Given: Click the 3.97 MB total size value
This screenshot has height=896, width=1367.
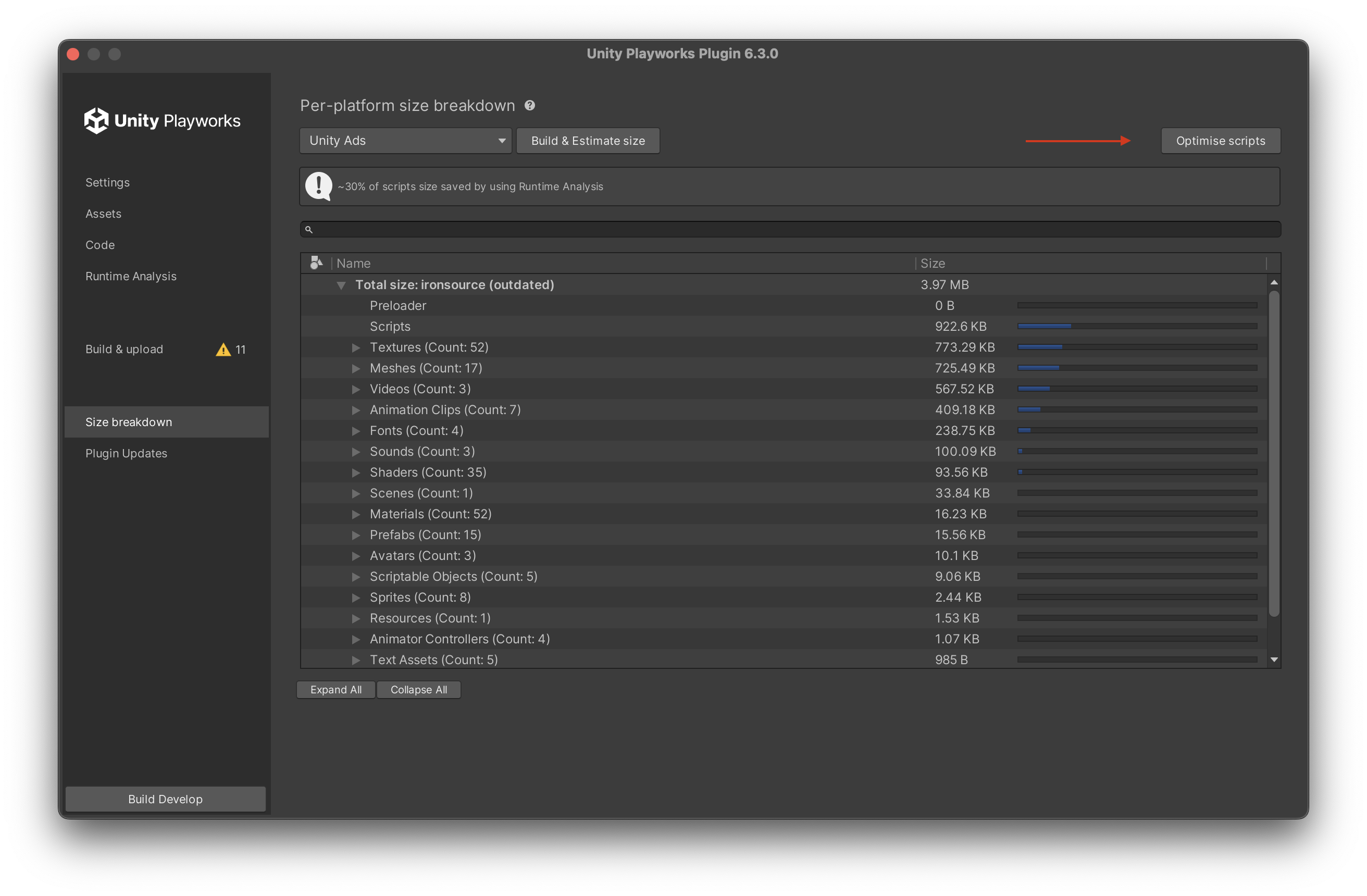Looking at the screenshot, I should 945,285.
